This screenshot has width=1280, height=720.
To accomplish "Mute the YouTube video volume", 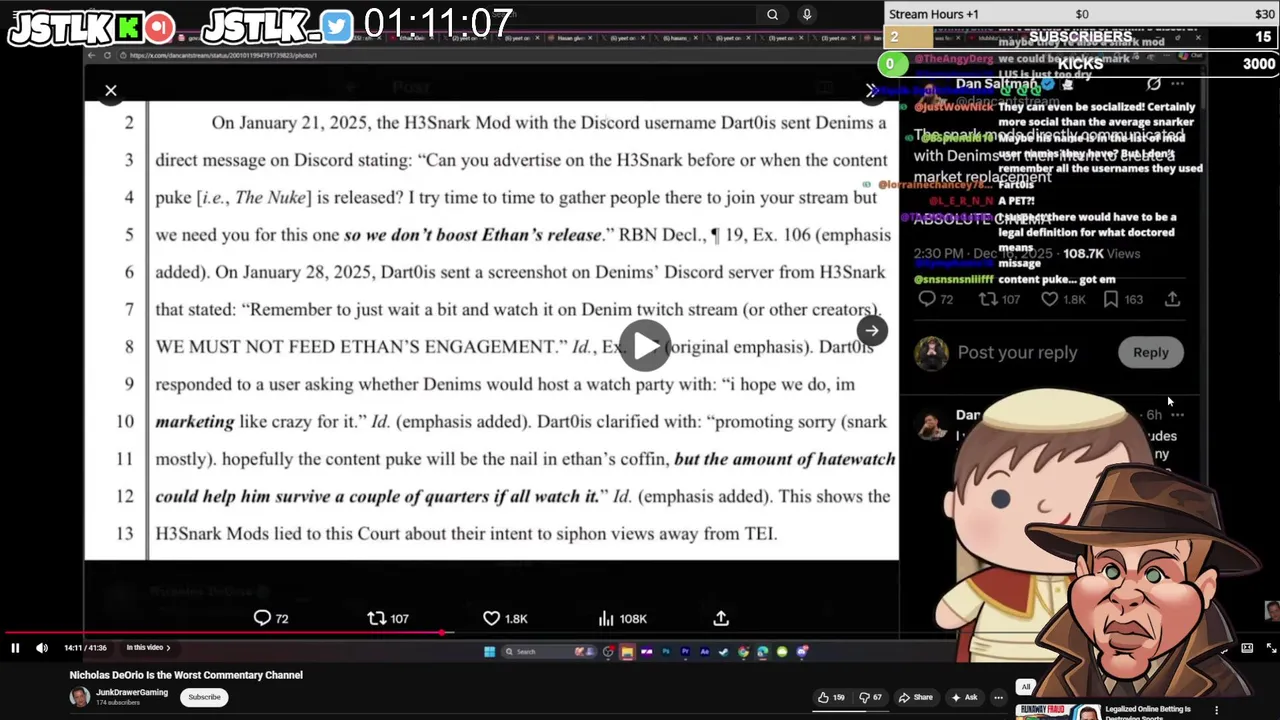I will click(42, 648).
